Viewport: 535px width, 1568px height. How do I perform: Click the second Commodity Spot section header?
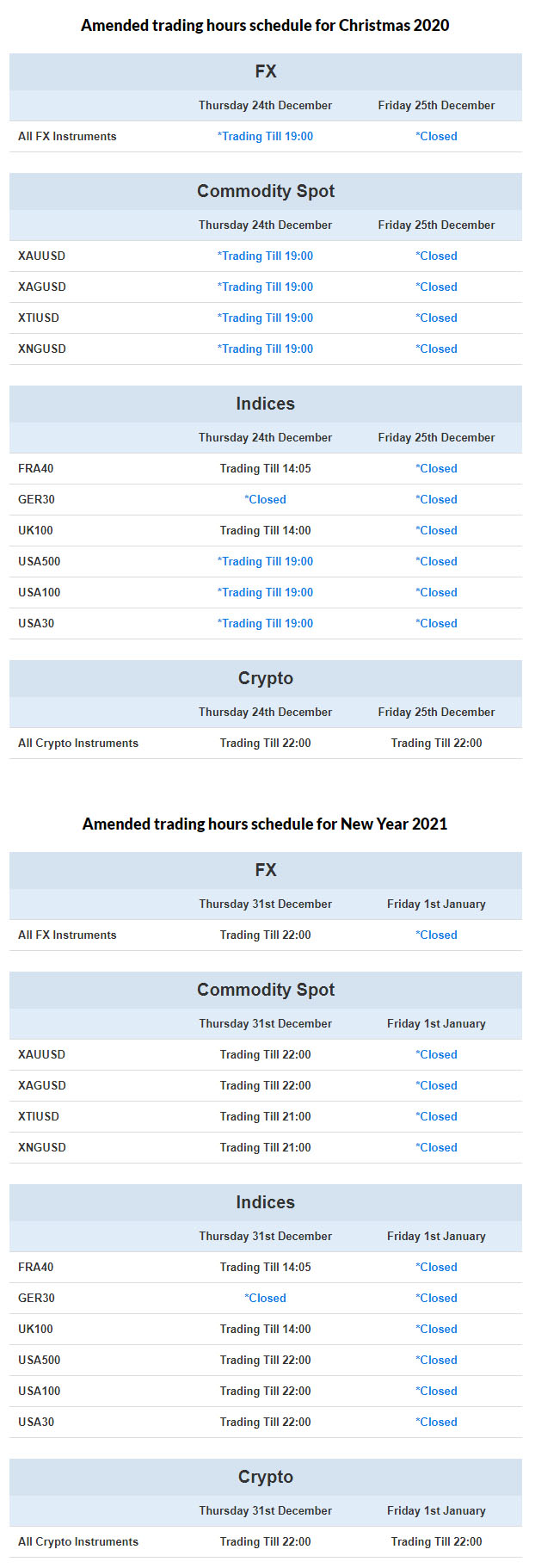tap(266, 990)
